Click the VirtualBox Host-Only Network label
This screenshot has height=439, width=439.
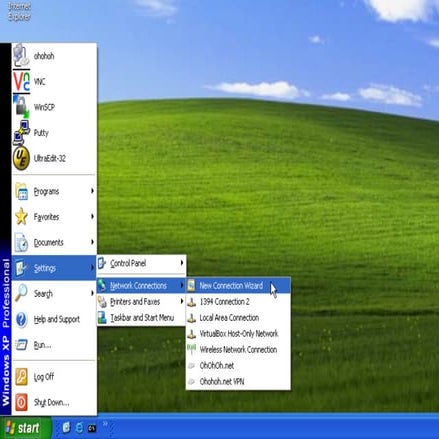click(239, 334)
